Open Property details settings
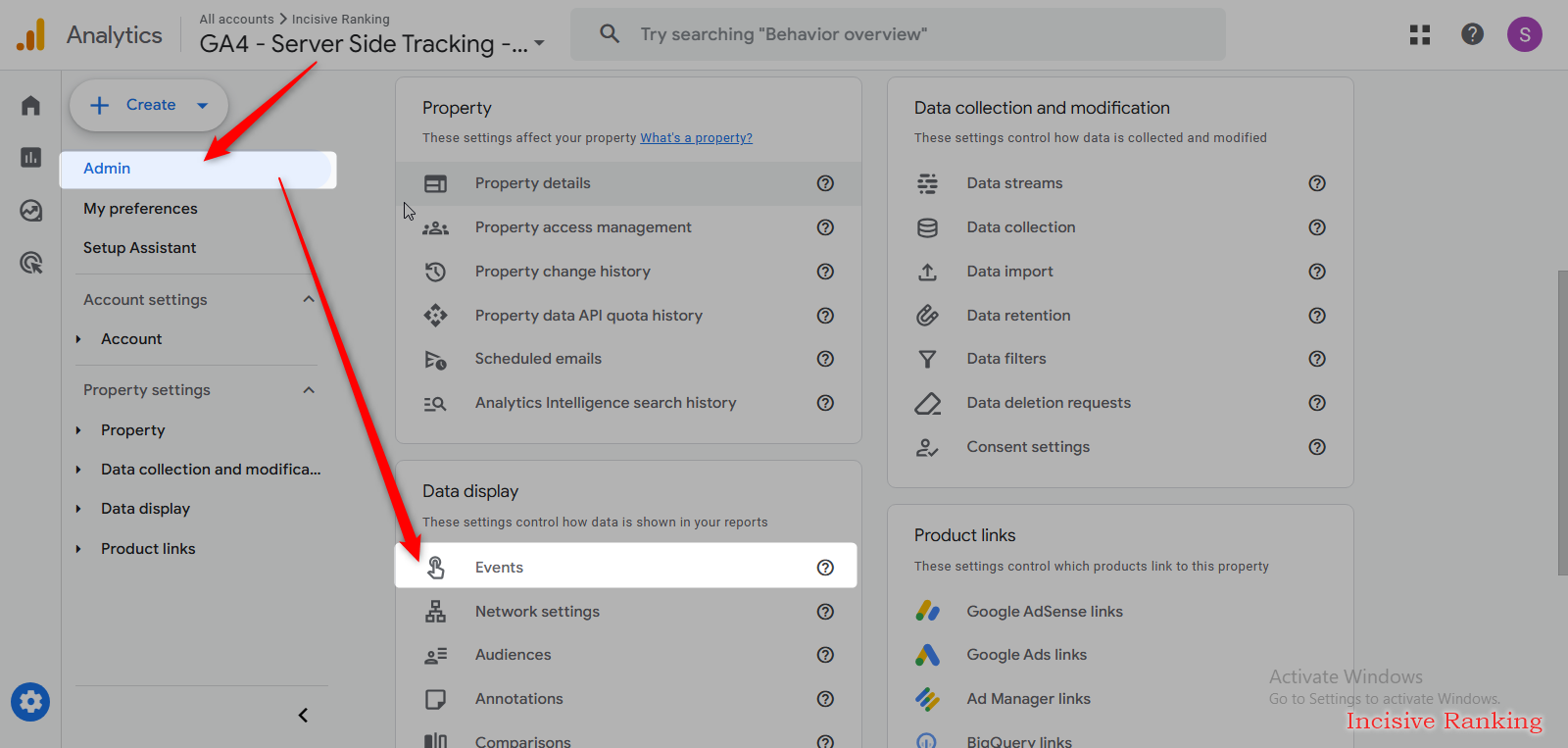 tap(628, 183)
